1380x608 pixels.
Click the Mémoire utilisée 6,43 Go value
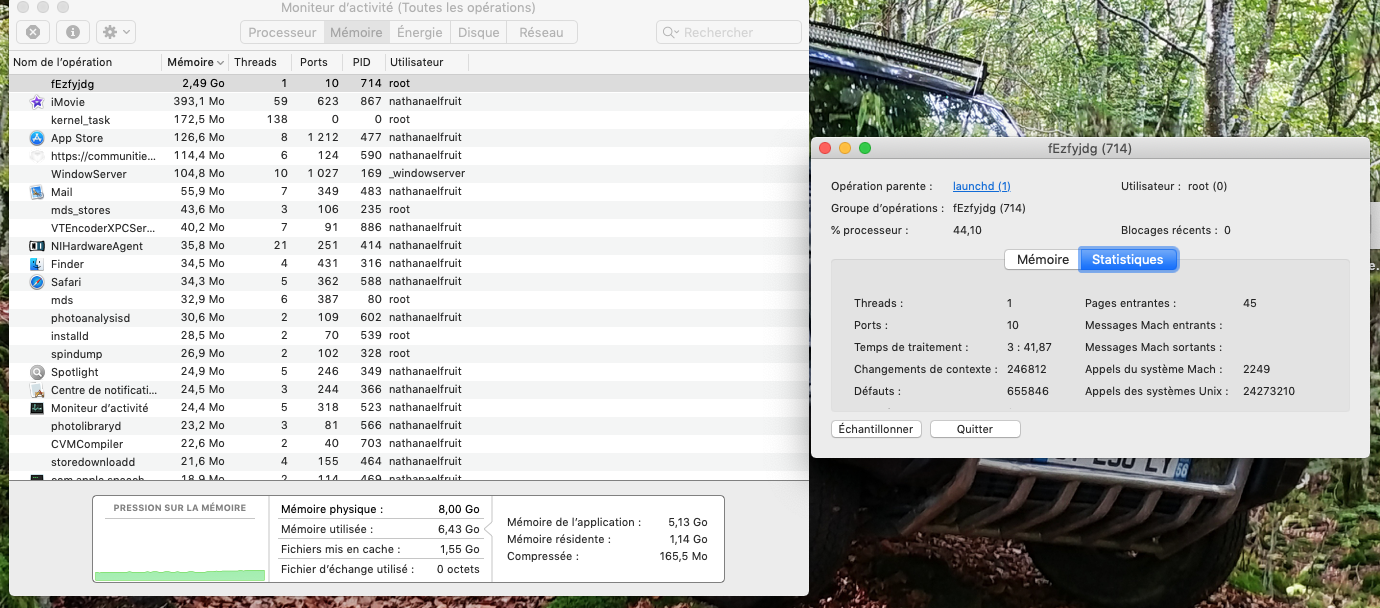[461, 529]
